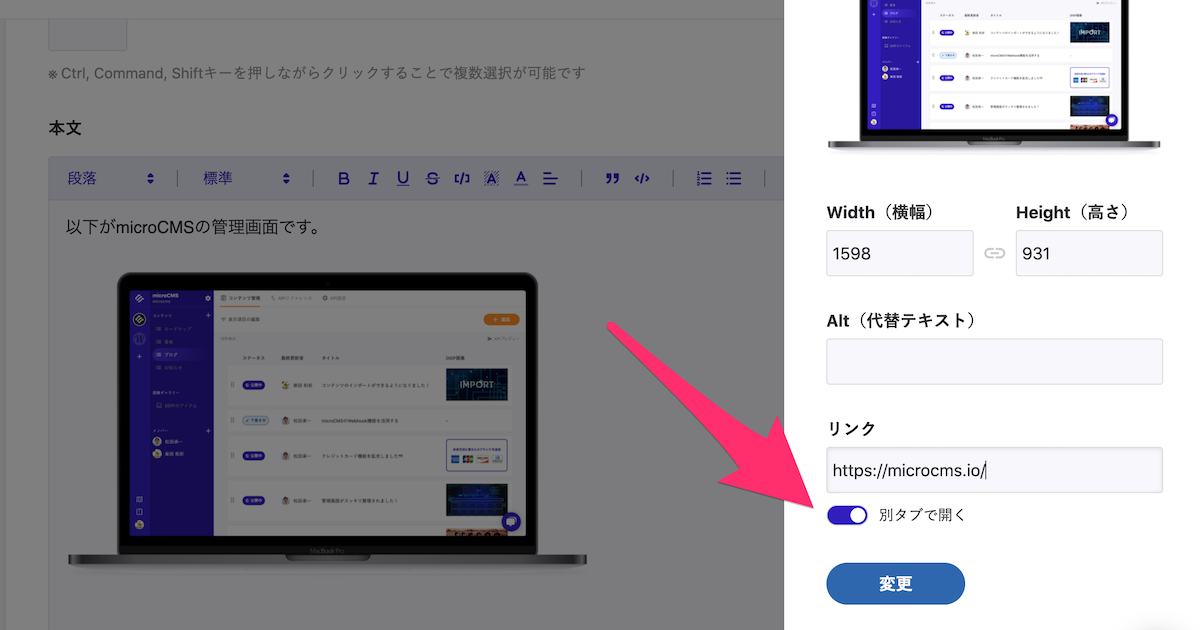Image resolution: width=1200 pixels, height=630 pixels.
Task: Apply italic formatting to text
Action: click(x=373, y=179)
